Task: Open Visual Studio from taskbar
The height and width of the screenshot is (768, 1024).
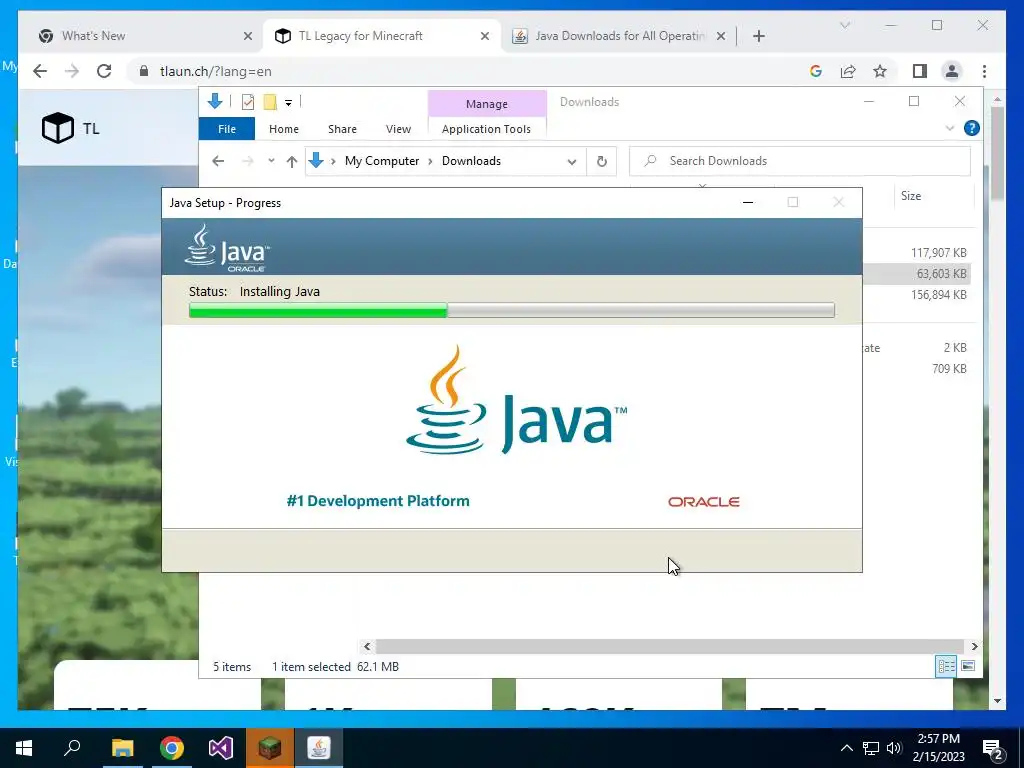Action: click(x=220, y=748)
